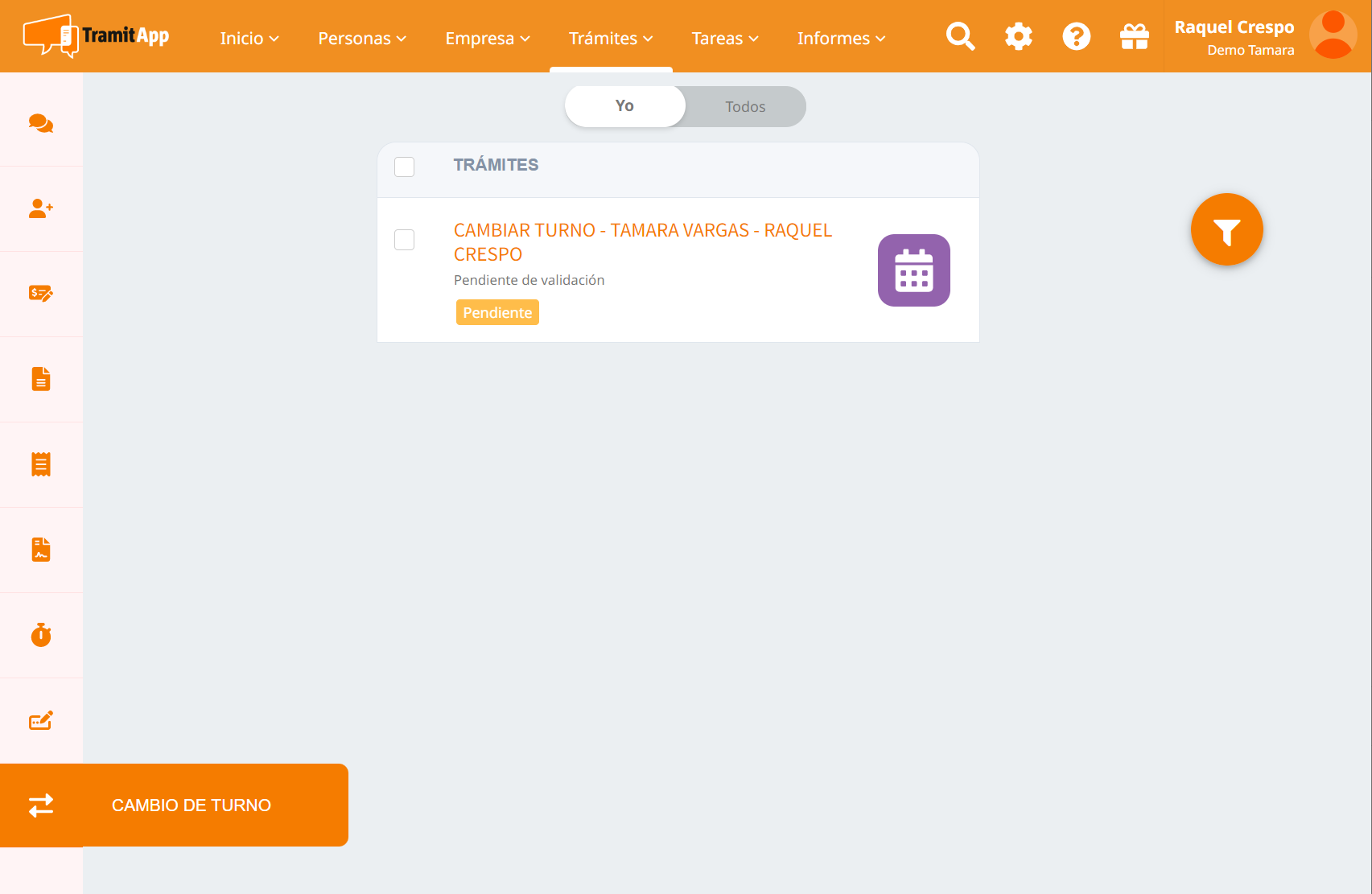Image resolution: width=1372 pixels, height=894 pixels.
Task: Click the gift box icon
Action: click(x=1134, y=36)
